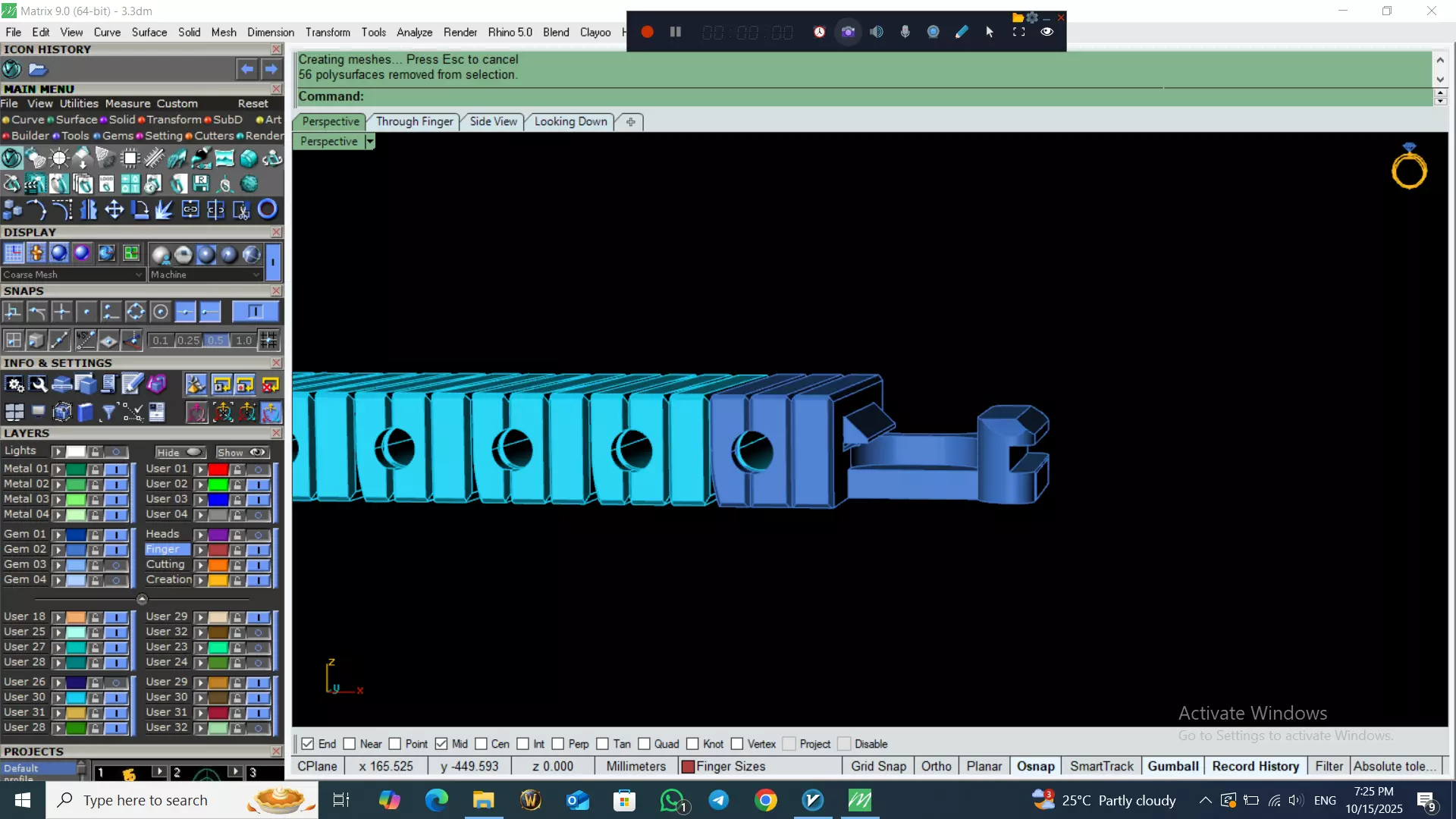
Task: Switch to the Side View viewport tab
Action: click(x=493, y=121)
